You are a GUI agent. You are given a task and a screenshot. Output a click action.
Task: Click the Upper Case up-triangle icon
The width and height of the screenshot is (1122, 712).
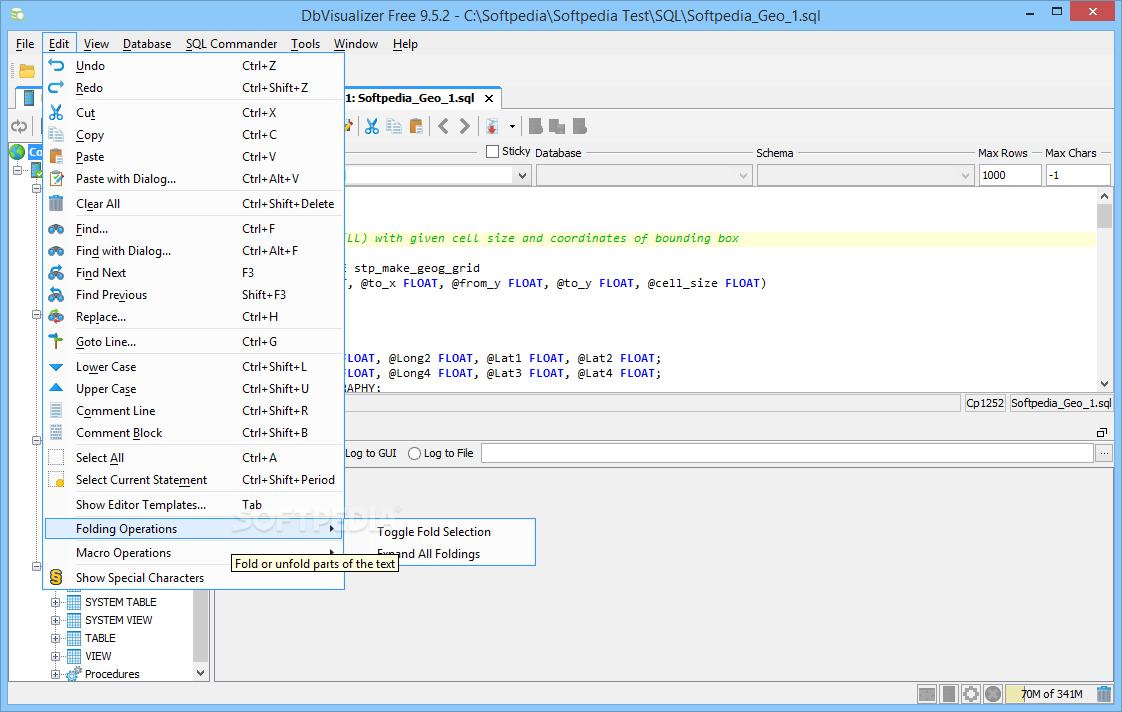pyautogui.click(x=56, y=388)
